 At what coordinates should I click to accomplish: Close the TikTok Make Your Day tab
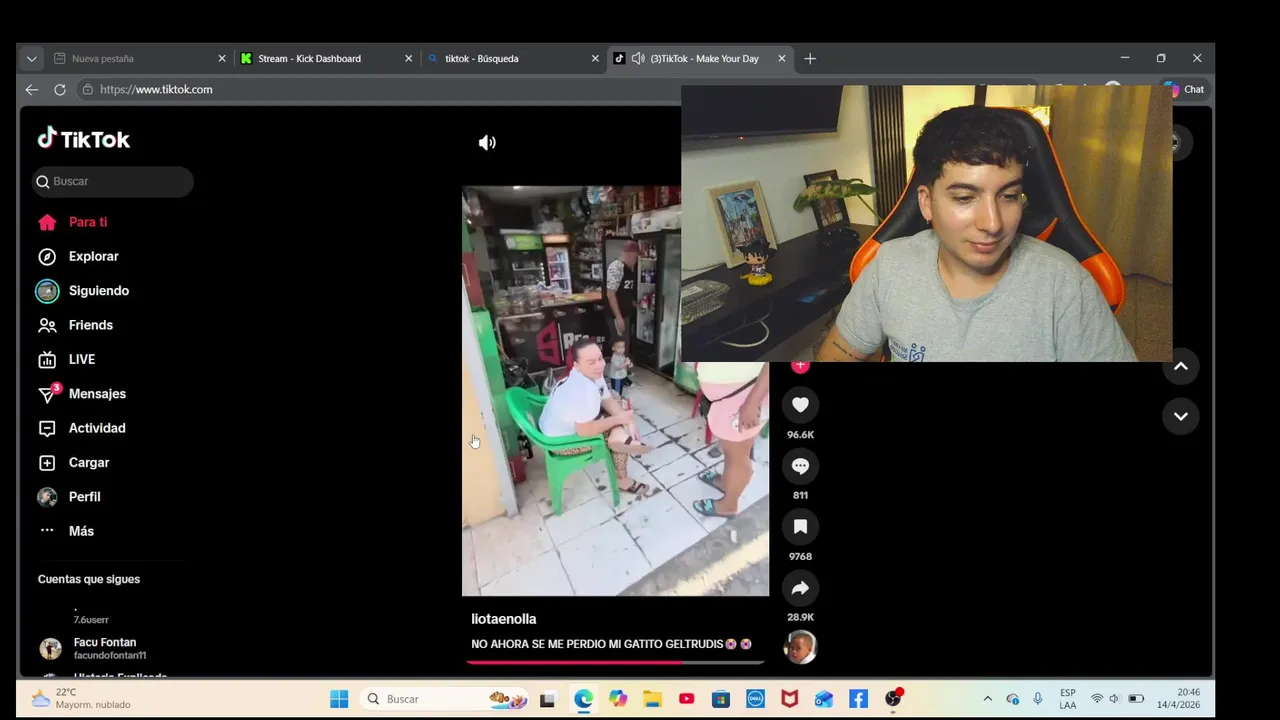tap(782, 58)
